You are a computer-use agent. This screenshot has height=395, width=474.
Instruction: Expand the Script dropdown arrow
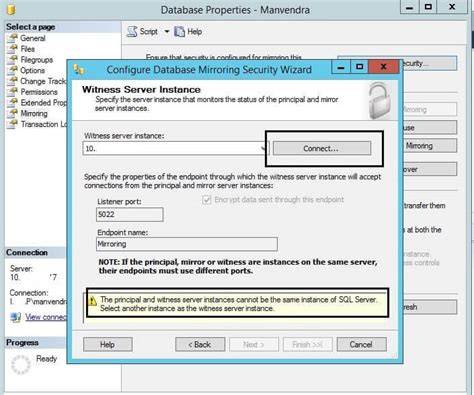167,32
